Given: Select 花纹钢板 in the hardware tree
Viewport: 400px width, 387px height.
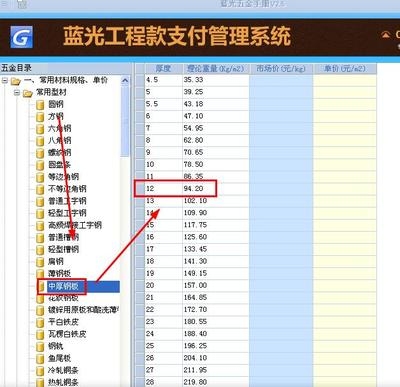Looking at the screenshot, I should (63, 298).
